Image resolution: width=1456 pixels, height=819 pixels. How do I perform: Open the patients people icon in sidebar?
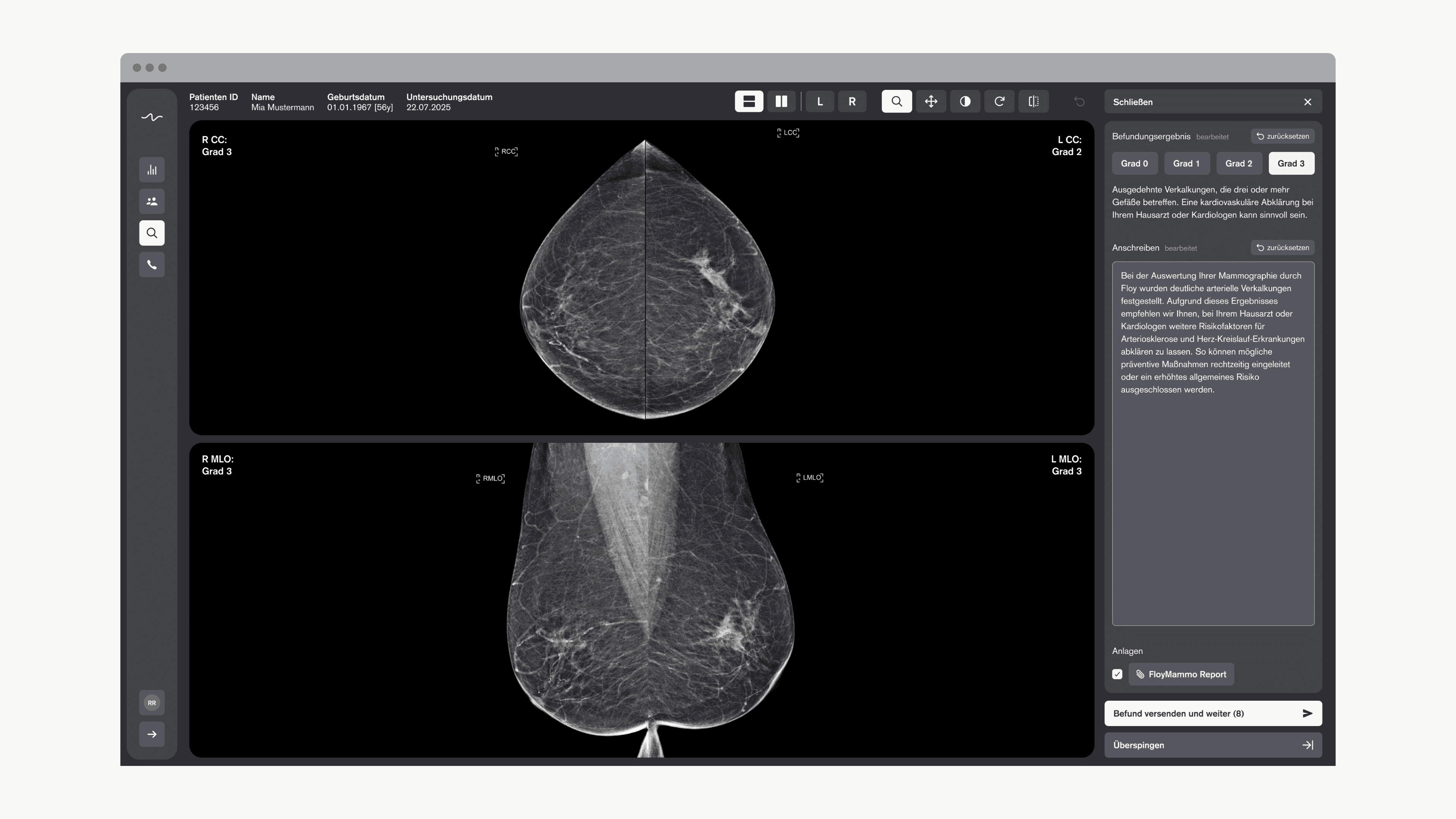[x=152, y=201]
